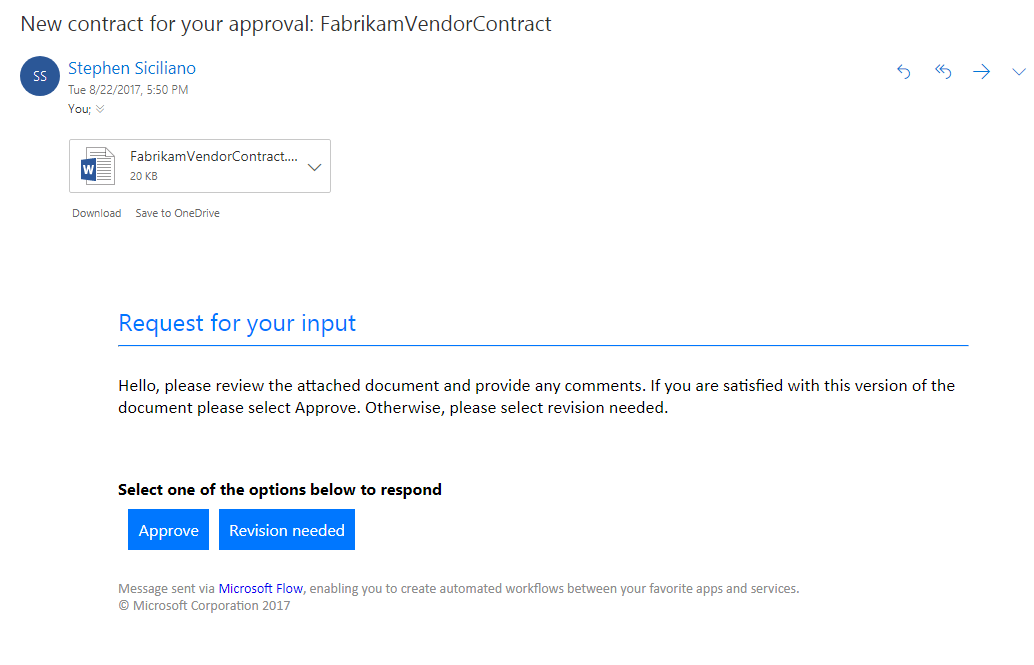Click the Forward arrow icon
1034x665 pixels.
[982, 72]
